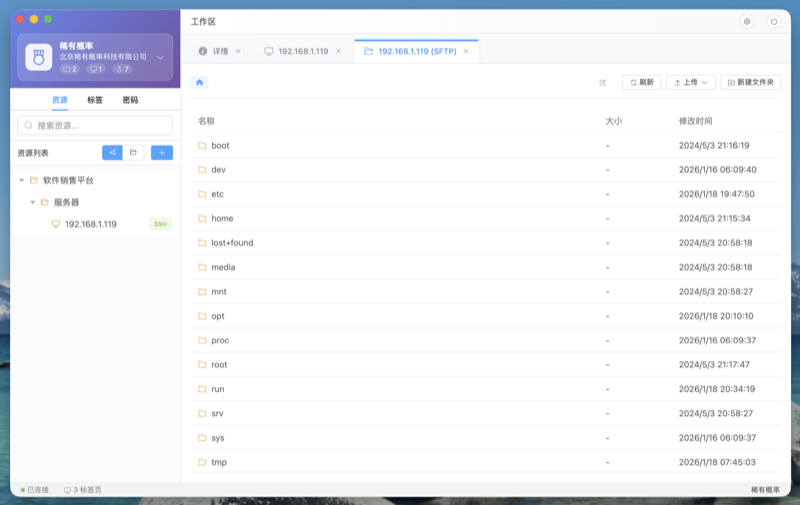Open the settings gear icon
The image size is (800, 505).
coord(747,21)
